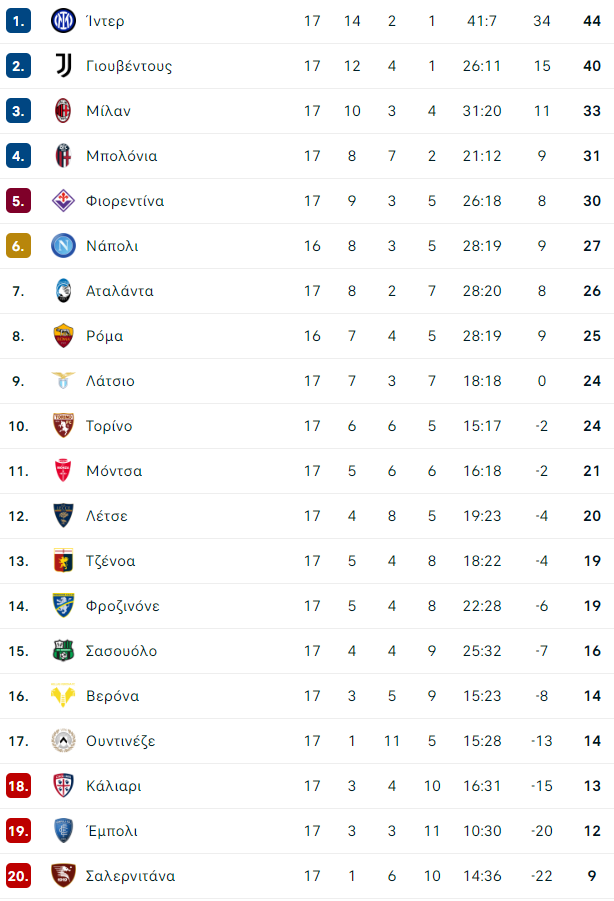Click the red rank 18 badge

point(18,786)
